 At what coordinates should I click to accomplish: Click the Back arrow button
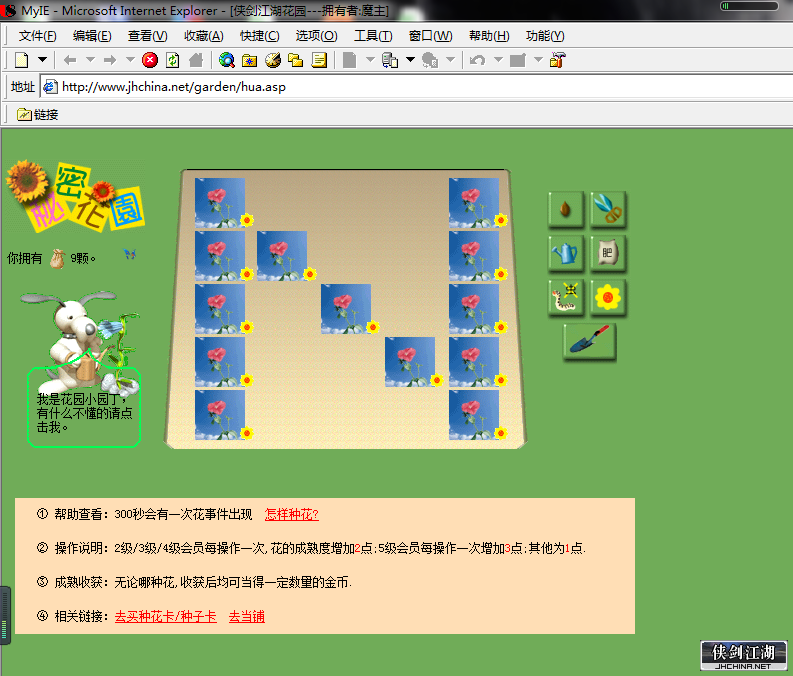coord(70,60)
